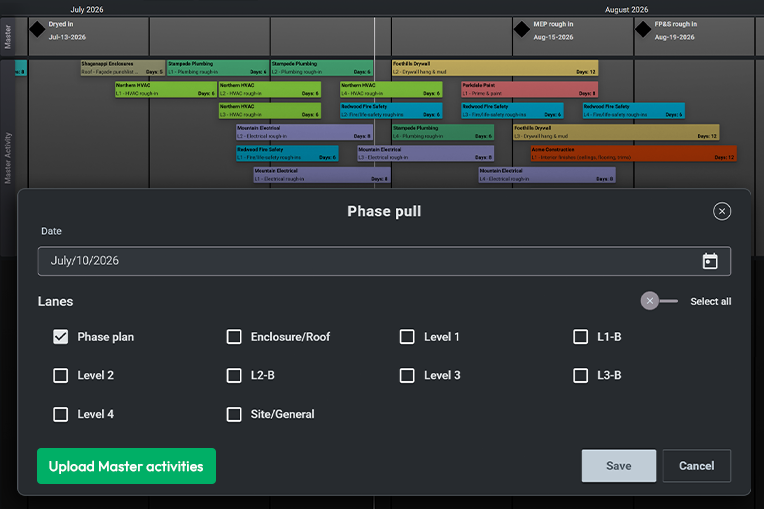Check the L1-B lane checkbox
This screenshot has height=509, width=764.
(x=580, y=337)
